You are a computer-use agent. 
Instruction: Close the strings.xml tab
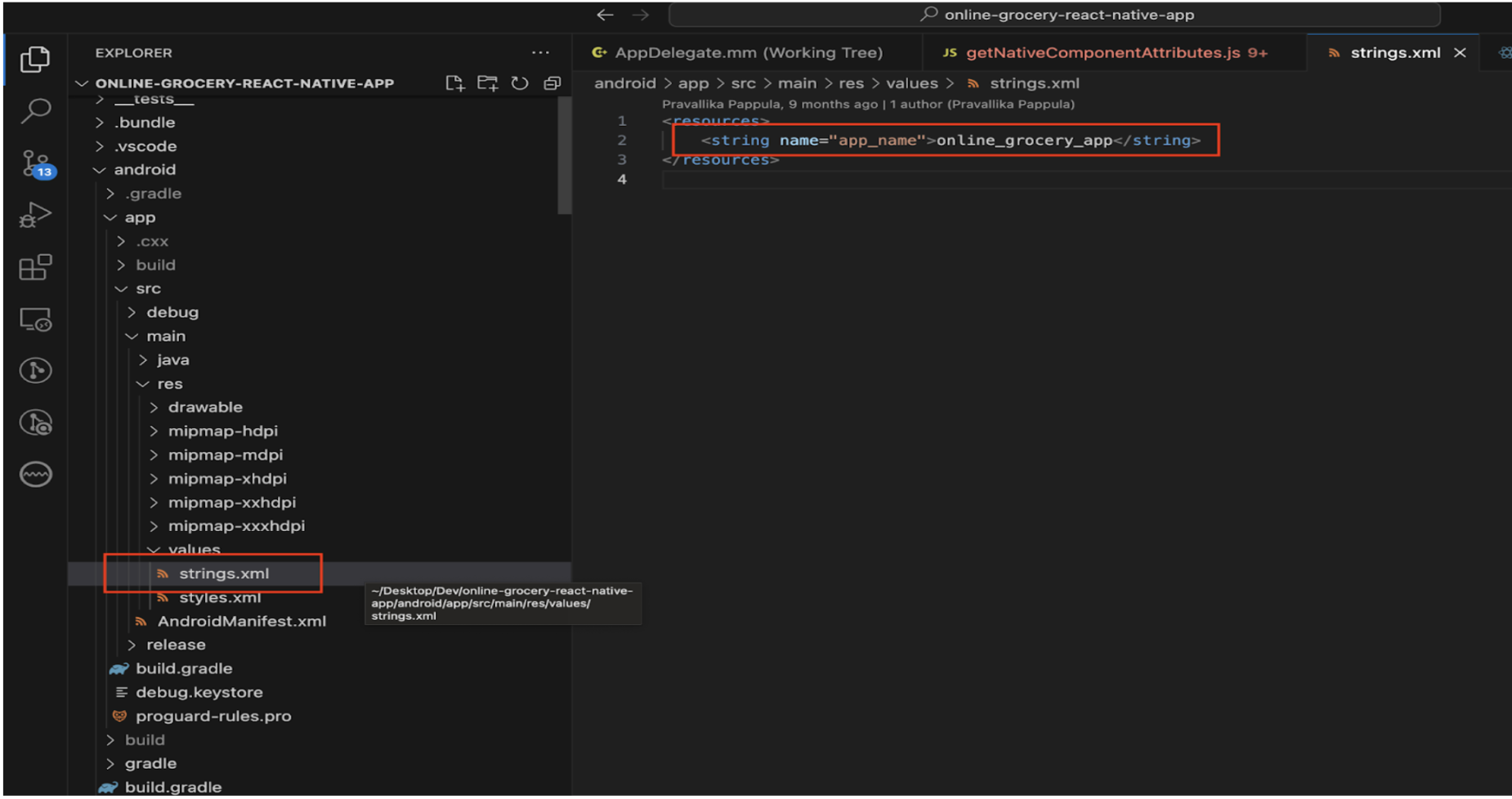[1461, 52]
